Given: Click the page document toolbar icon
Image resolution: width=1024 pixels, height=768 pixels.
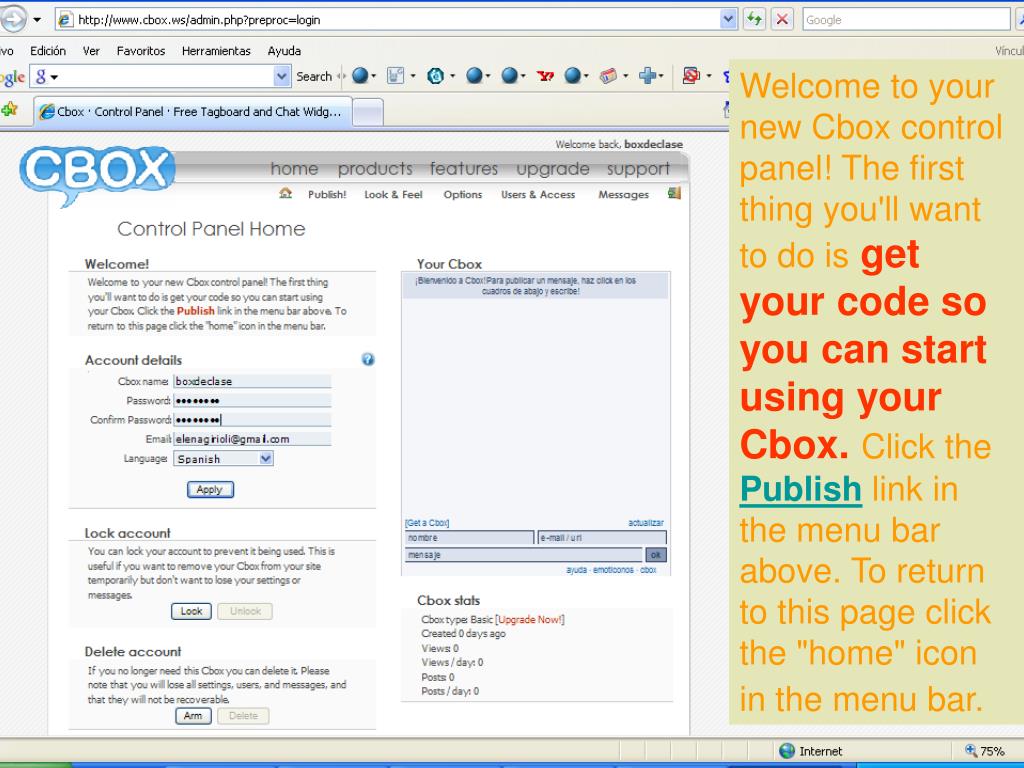Looking at the screenshot, I should [395, 76].
